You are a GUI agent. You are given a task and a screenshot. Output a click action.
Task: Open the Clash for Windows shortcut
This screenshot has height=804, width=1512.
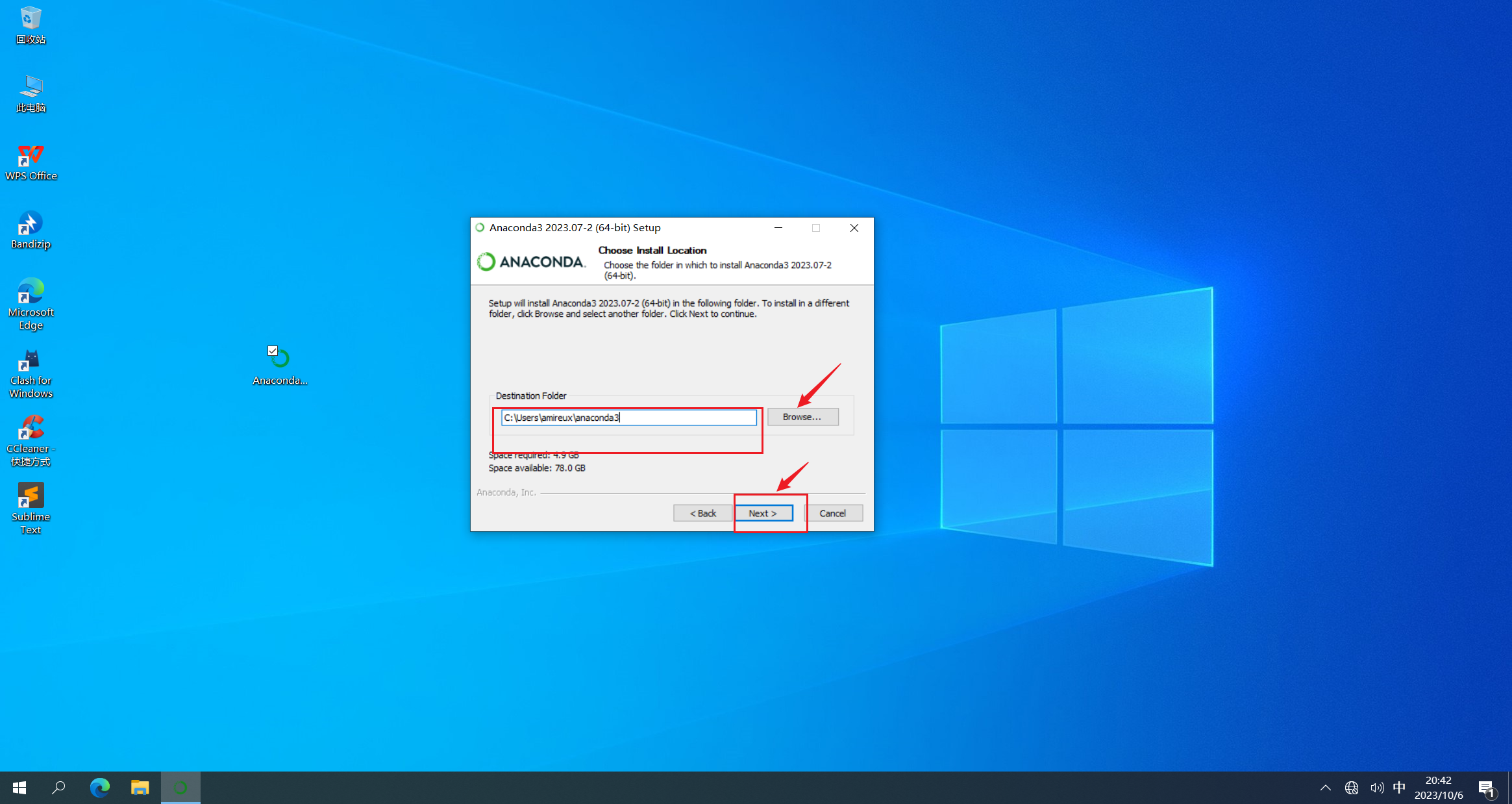click(x=31, y=361)
